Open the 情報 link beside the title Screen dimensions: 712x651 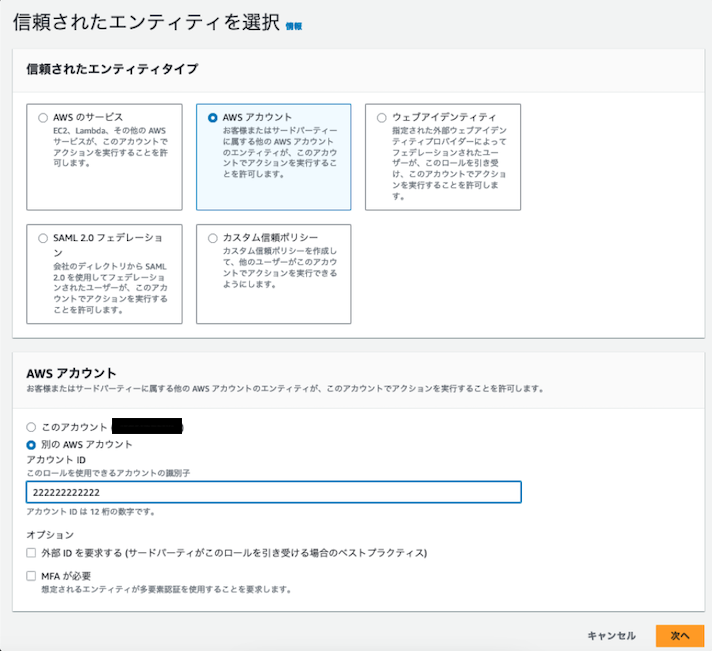click(x=294, y=26)
